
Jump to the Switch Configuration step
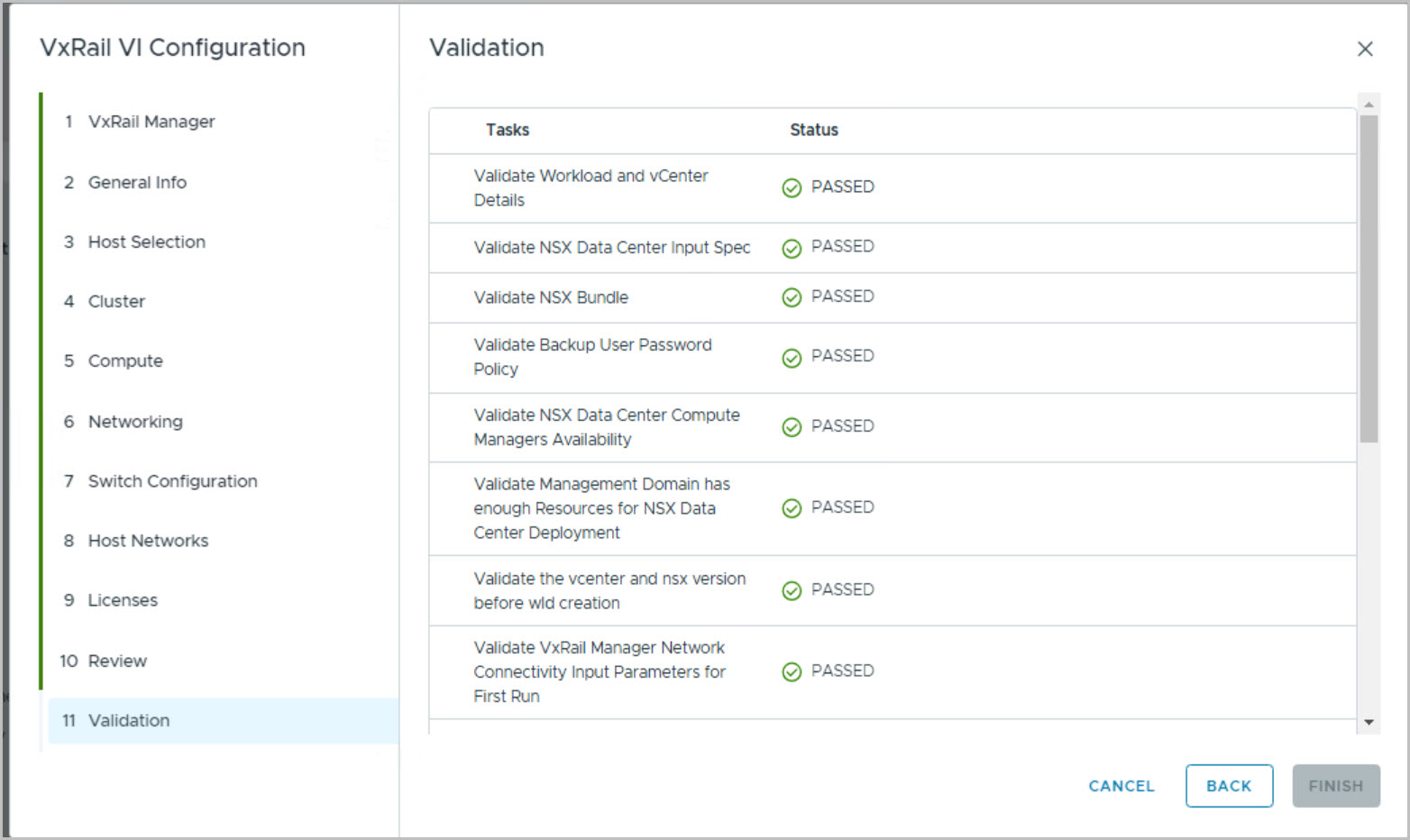click(172, 481)
